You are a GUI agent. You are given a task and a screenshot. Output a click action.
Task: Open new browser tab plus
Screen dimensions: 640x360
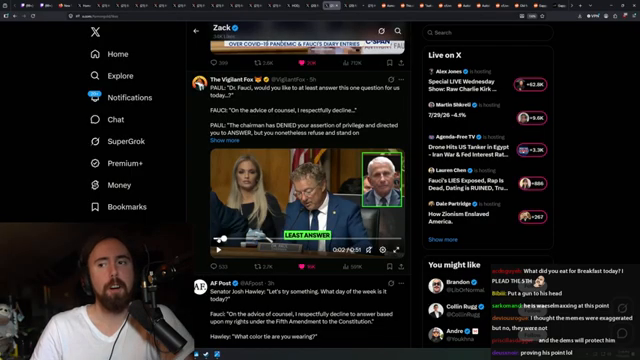pyautogui.click(x=580, y=6)
